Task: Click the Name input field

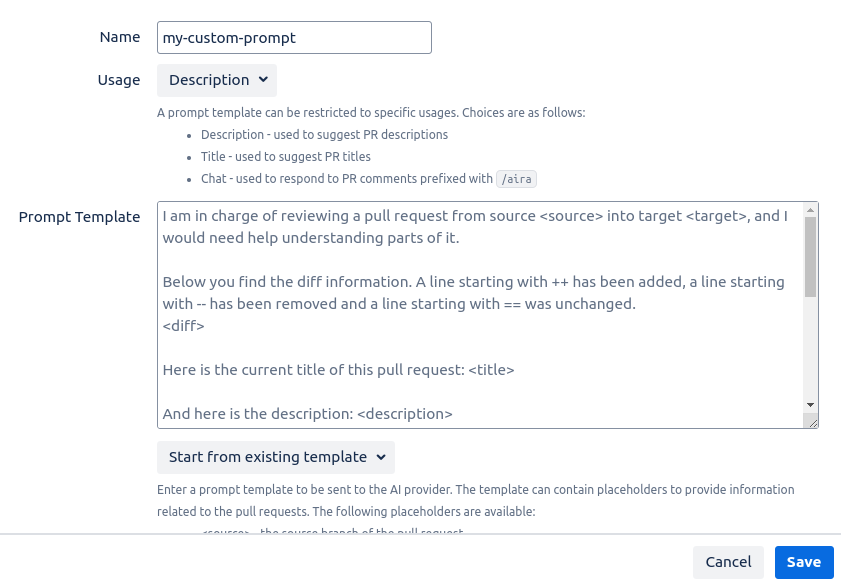Action: 294,38
